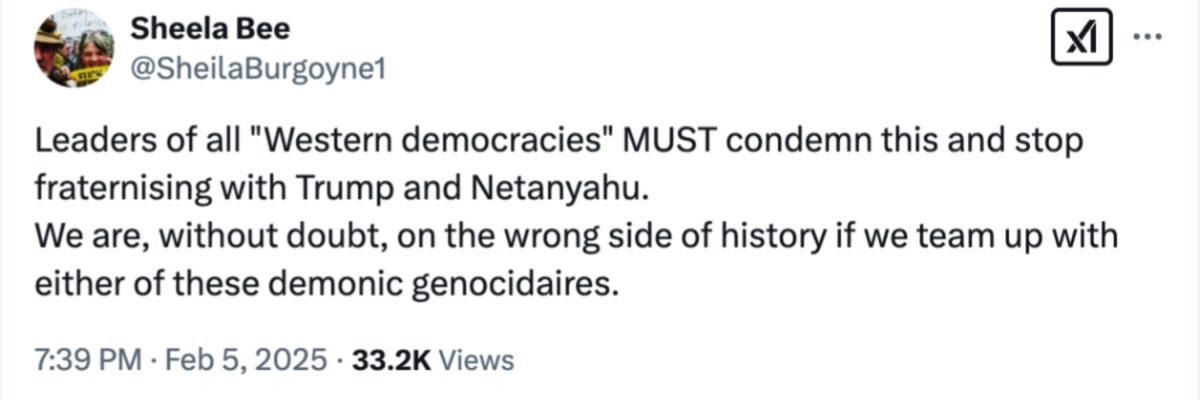This screenshot has height=400, width=1200.
Task: Open the 33.2K view count
Action: point(385,360)
